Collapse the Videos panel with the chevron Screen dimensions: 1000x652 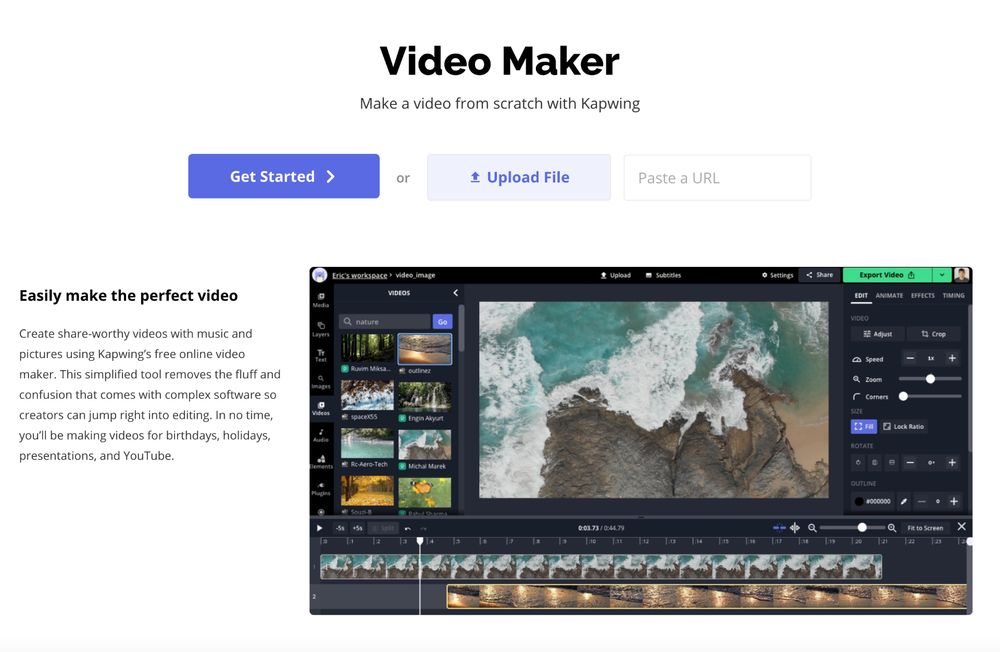click(456, 292)
